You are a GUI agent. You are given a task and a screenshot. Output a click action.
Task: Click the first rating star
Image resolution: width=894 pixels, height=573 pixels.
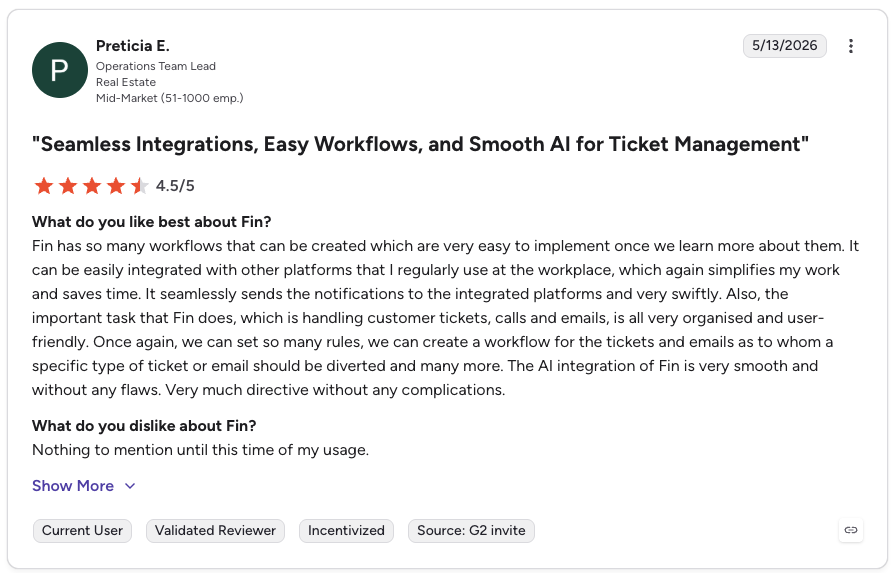point(44,186)
